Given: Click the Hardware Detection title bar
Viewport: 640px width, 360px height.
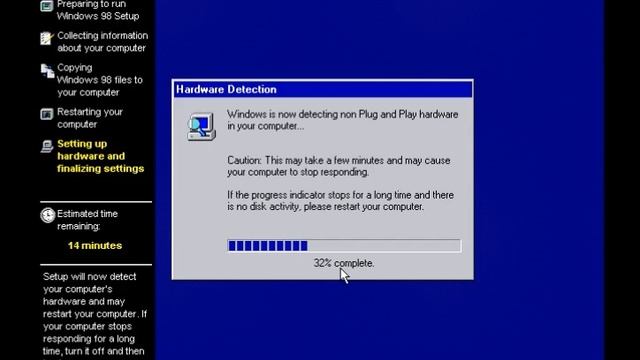Looking at the screenshot, I should [323, 89].
